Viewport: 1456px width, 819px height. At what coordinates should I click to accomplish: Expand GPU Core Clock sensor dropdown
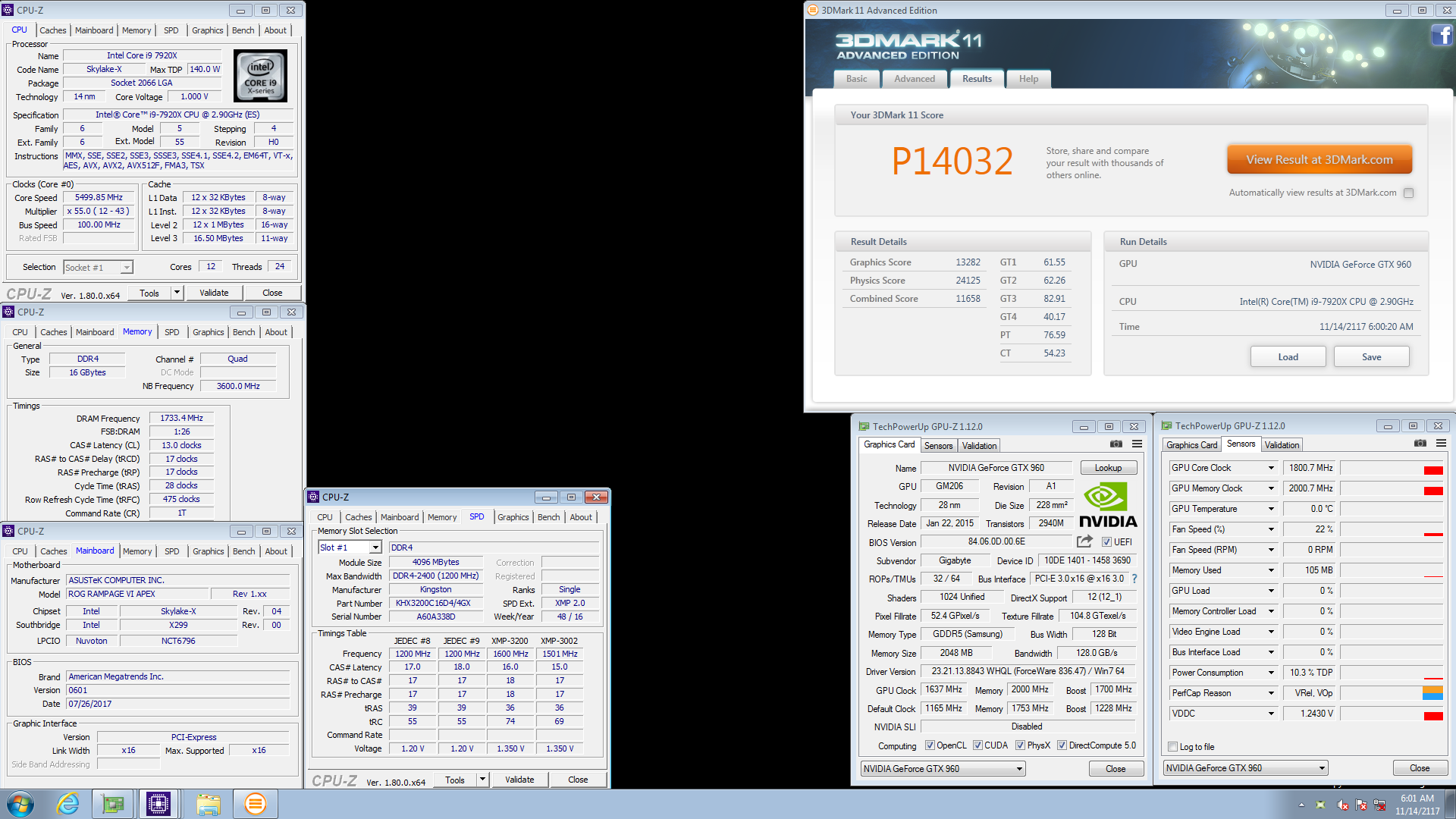[1271, 468]
